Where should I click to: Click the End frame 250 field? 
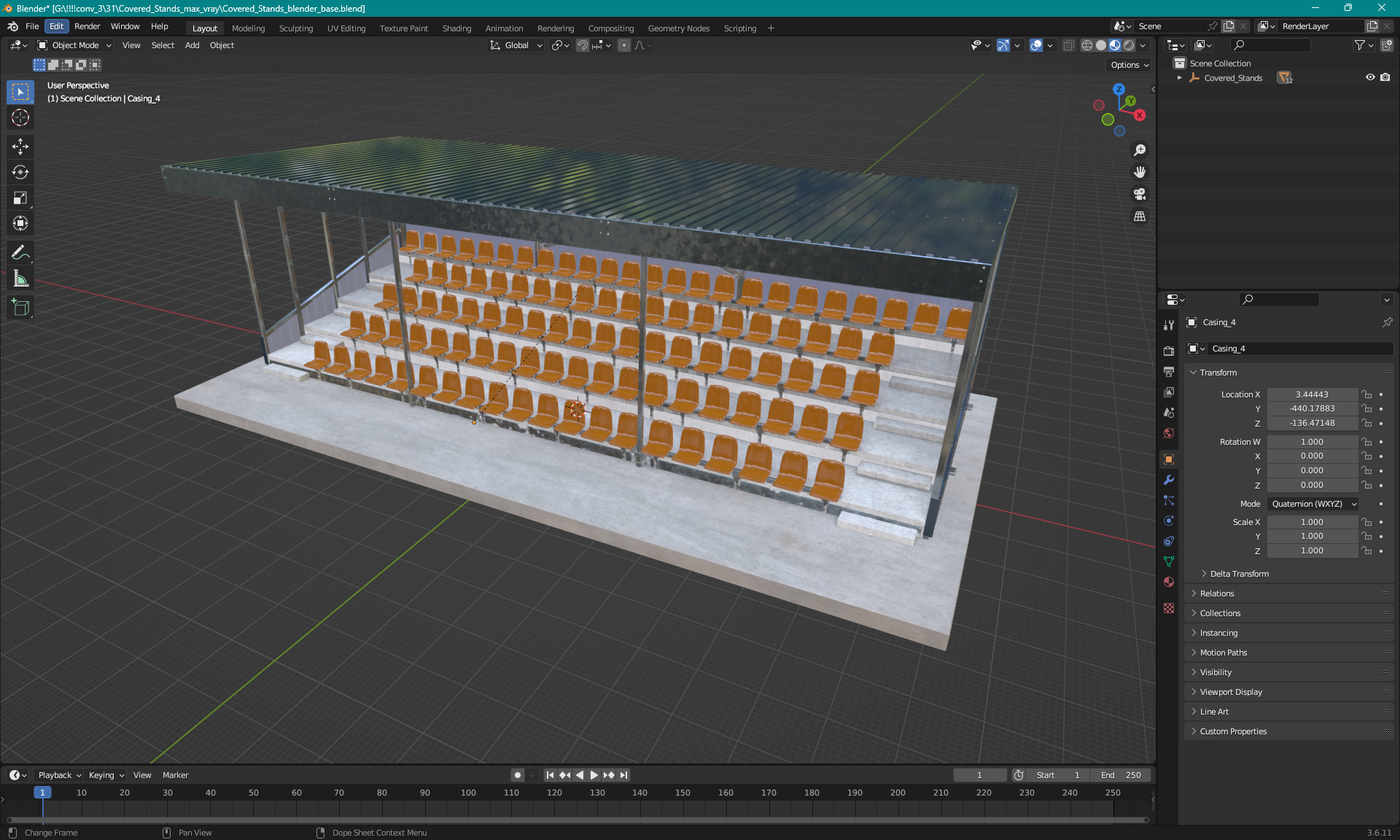point(1121,775)
